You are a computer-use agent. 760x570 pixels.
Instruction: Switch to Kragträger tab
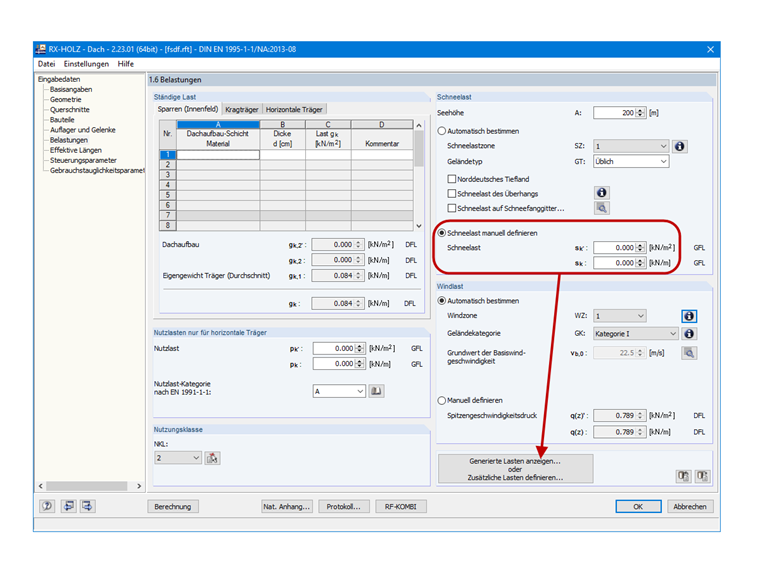pyautogui.click(x=241, y=110)
